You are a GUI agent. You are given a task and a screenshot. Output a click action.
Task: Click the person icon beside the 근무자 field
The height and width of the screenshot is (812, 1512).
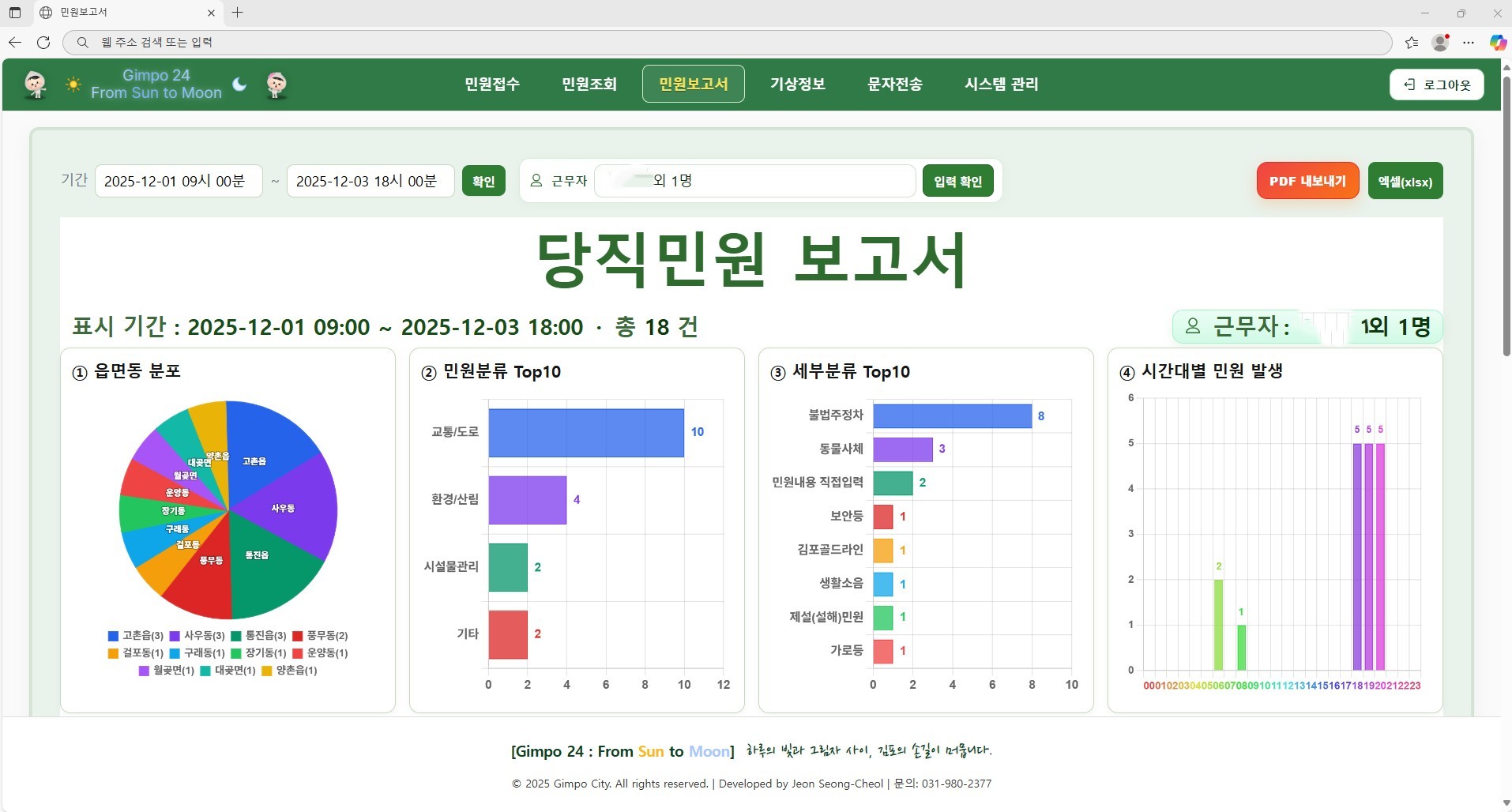coord(538,181)
